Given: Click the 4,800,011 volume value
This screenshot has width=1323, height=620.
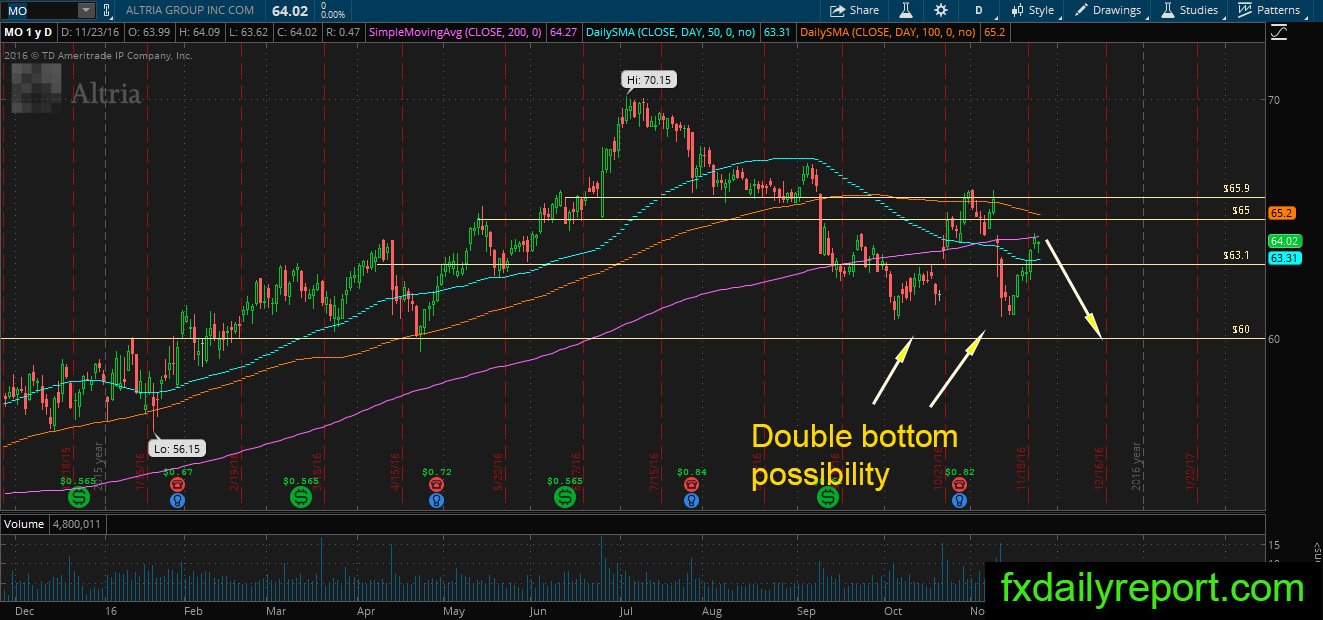Looking at the screenshot, I should pos(79,524).
